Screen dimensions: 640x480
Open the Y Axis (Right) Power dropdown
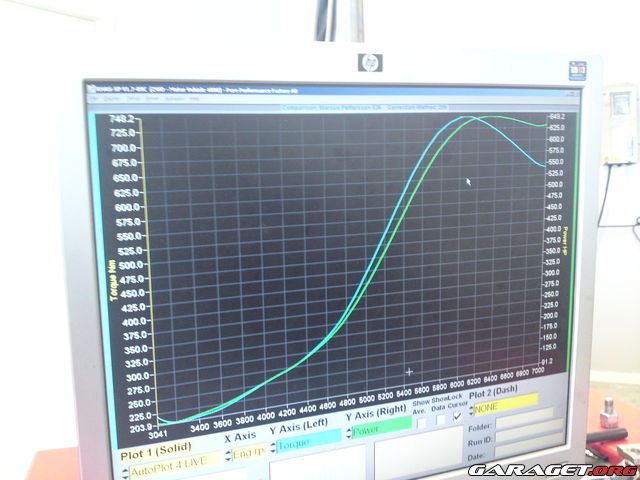pos(380,432)
